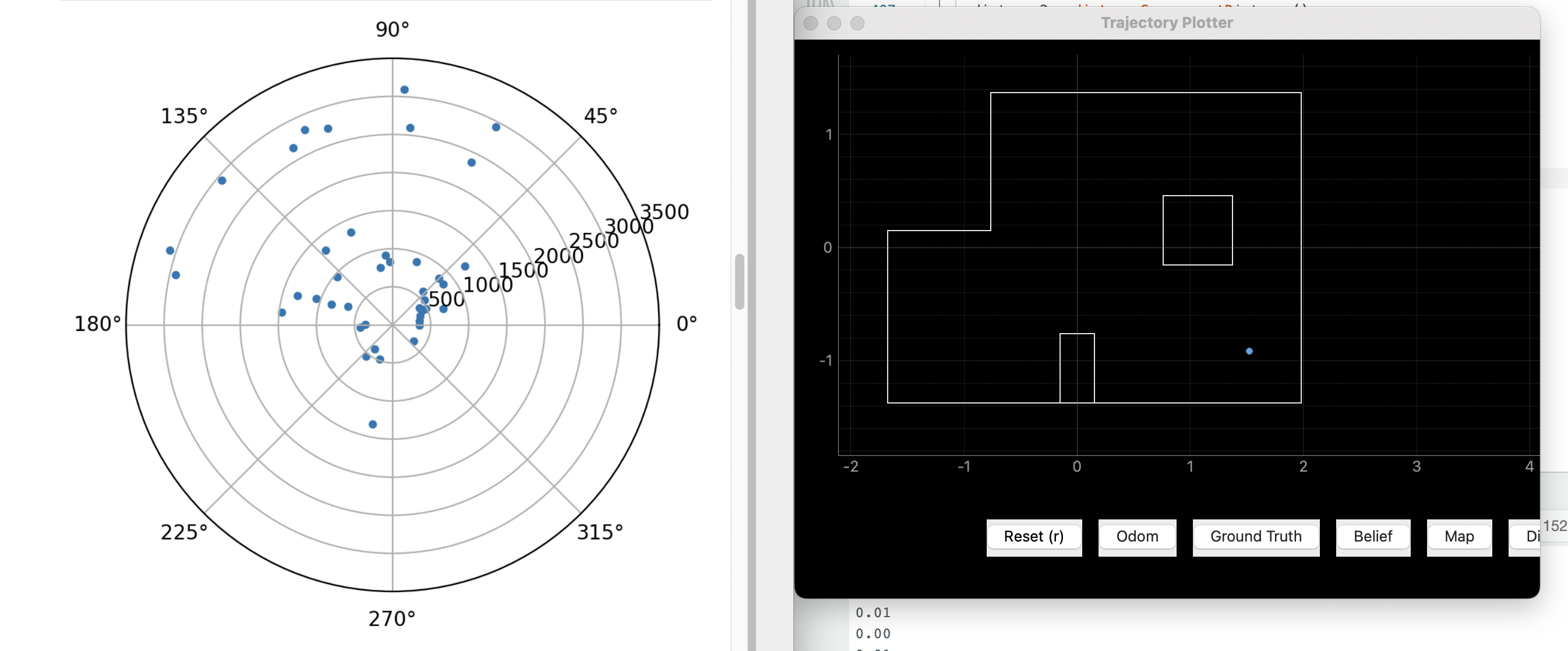
Task: Click the y-axis label -1 in trajectory plot
Action: [825, 361]
